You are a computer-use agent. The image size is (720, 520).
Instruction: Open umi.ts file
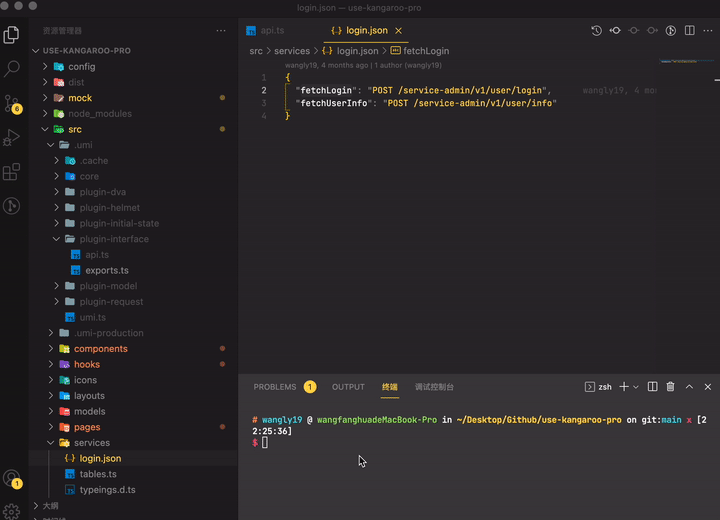[x=92, y=317]
